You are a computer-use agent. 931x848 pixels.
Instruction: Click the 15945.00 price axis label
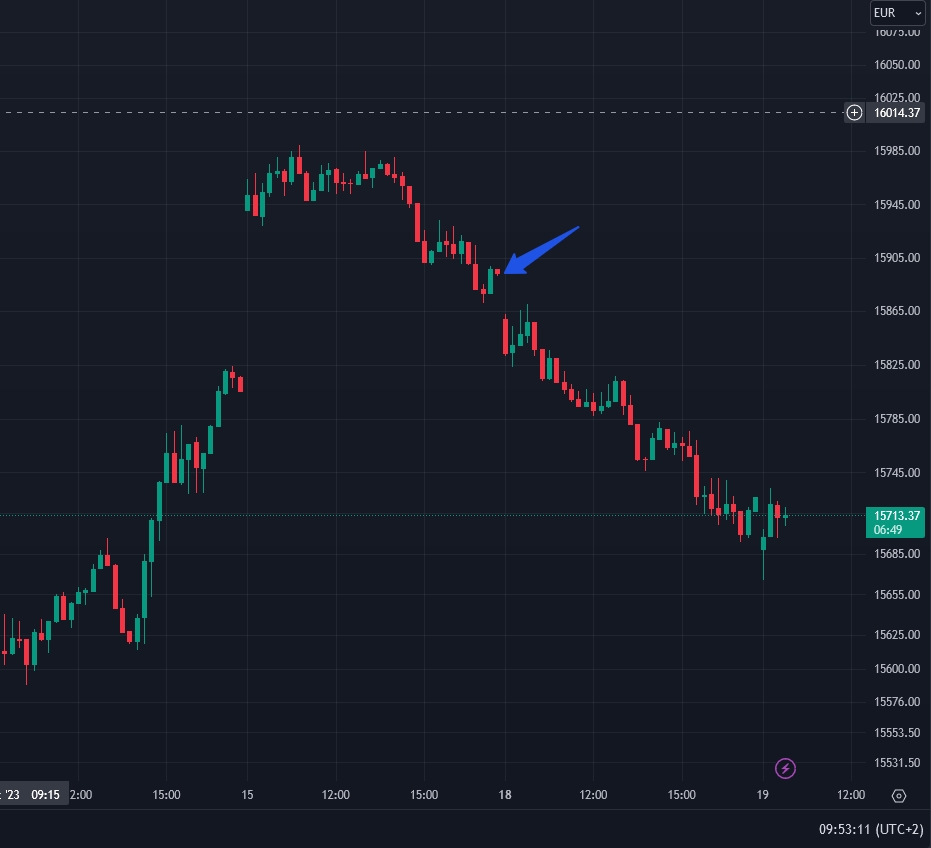click(x=897, y=205)
